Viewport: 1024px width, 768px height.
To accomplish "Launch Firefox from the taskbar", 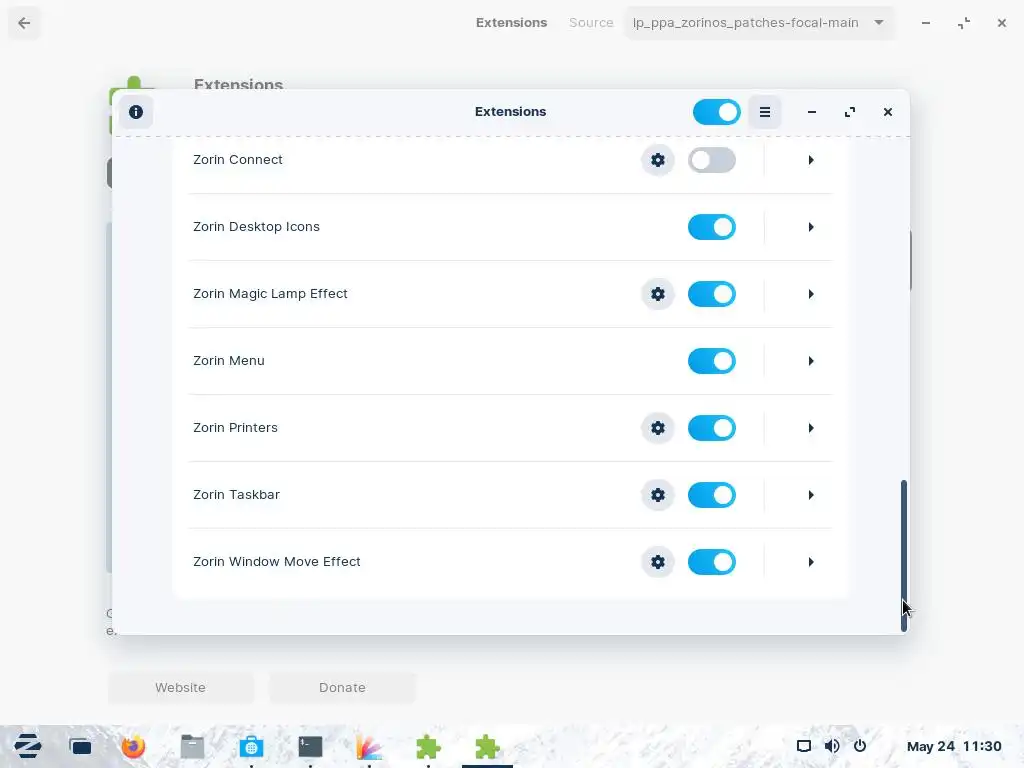I will (133, 746).
